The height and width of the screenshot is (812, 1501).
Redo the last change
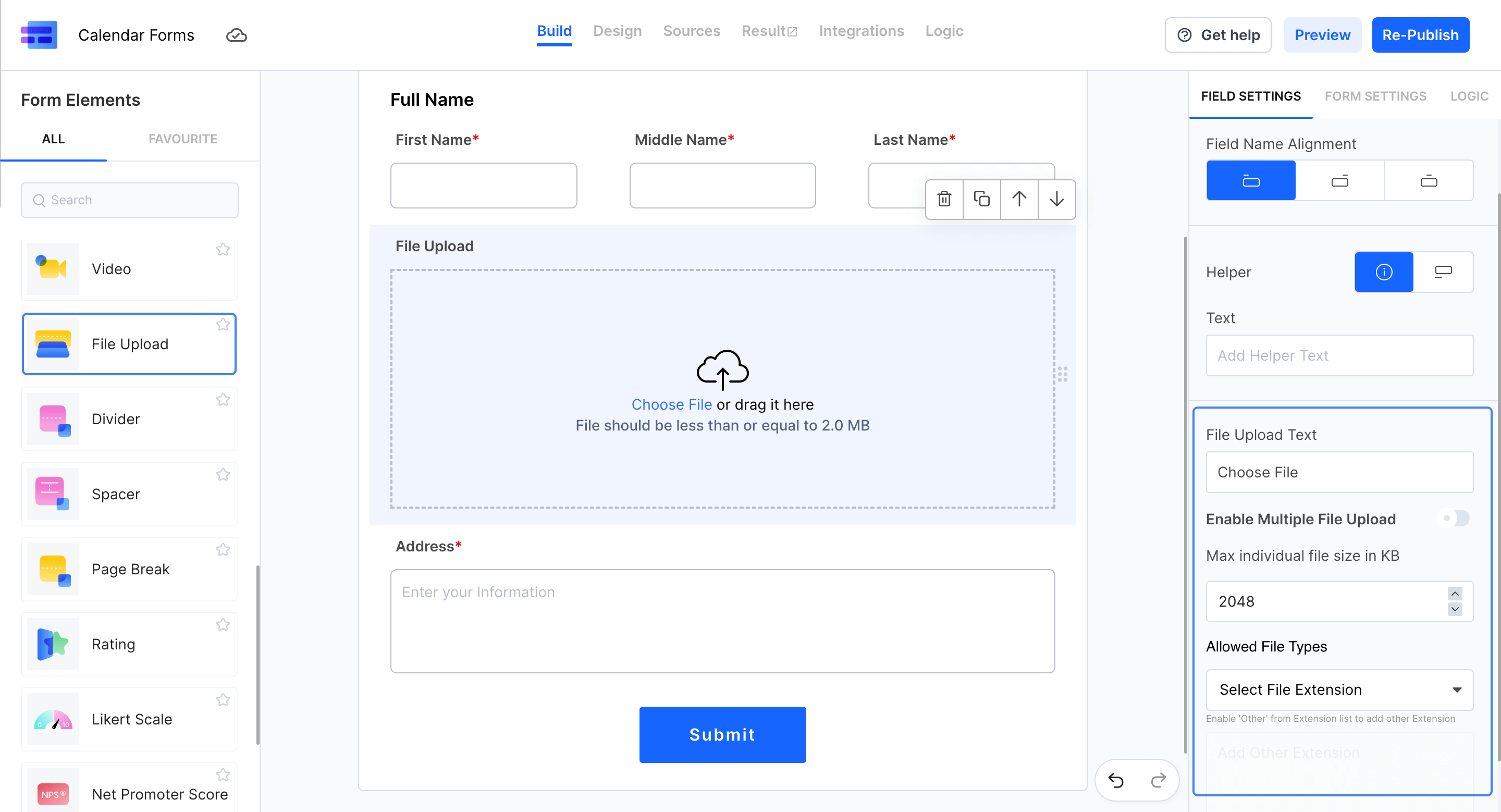(1159, 780)
